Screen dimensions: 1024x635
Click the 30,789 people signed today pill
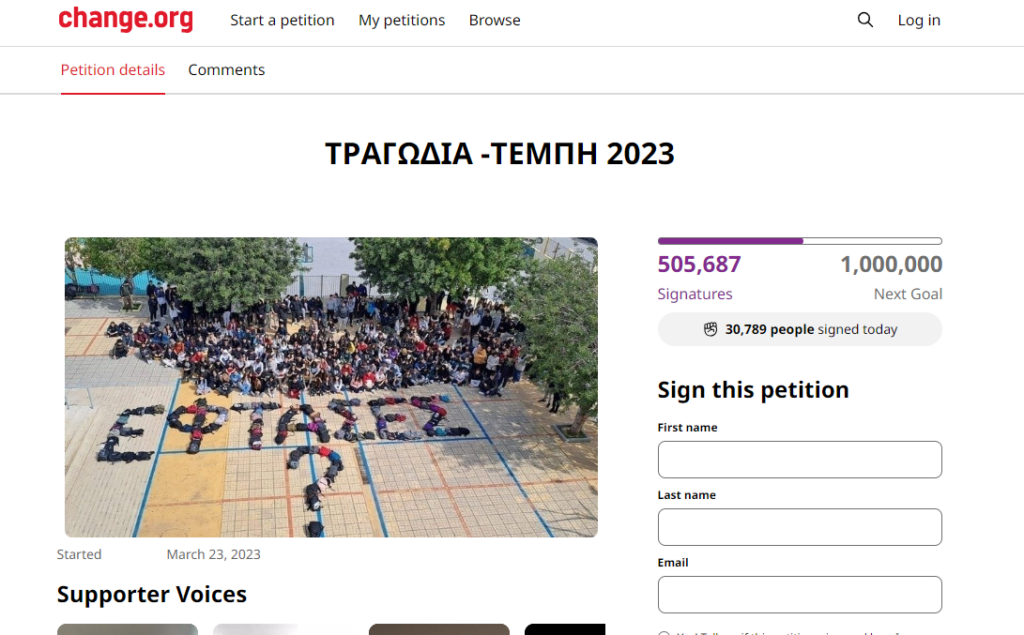tap(799, 329)
